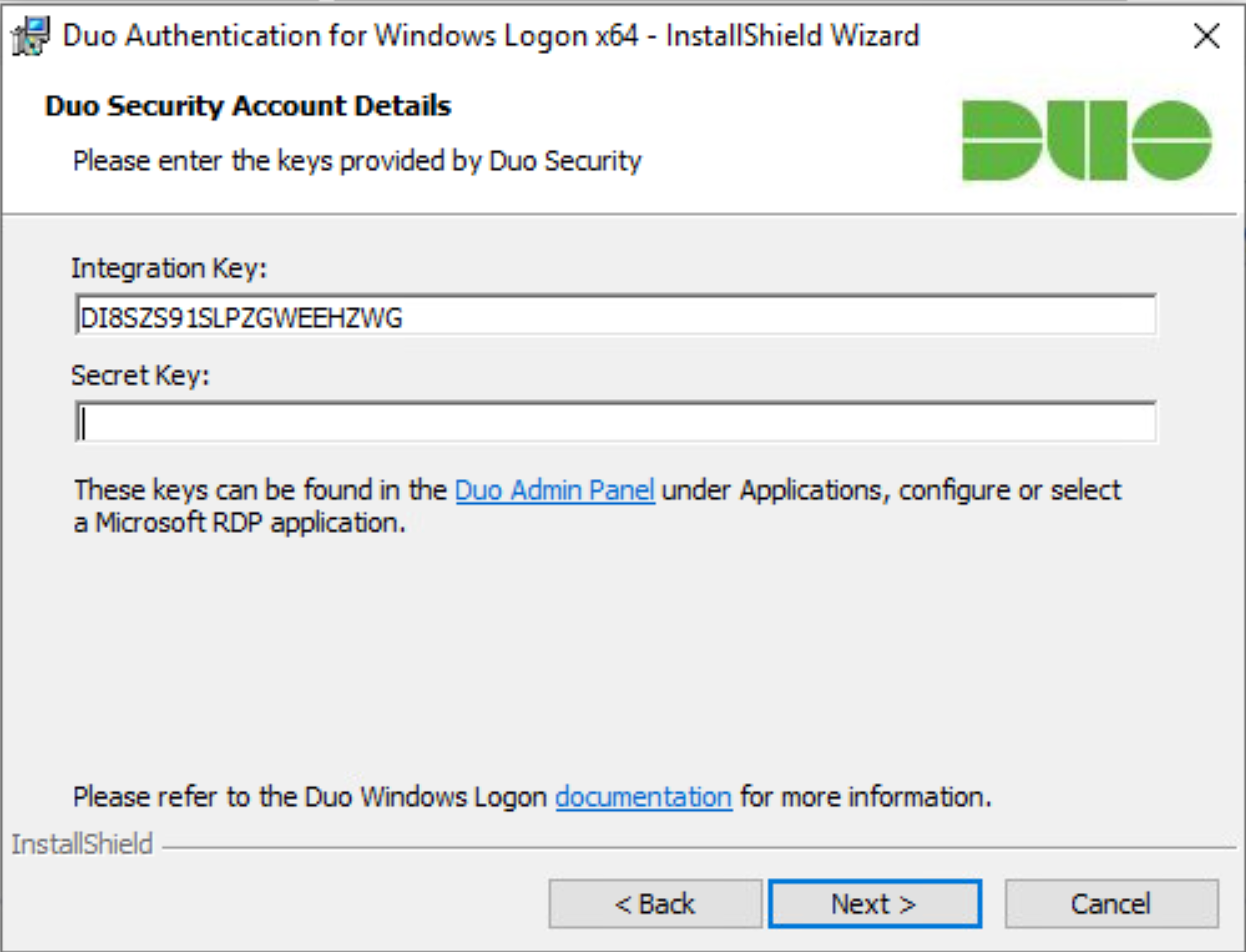Click inside the Secret Key field
Viewport: 1246px width, 952px height.
[615, 423]
